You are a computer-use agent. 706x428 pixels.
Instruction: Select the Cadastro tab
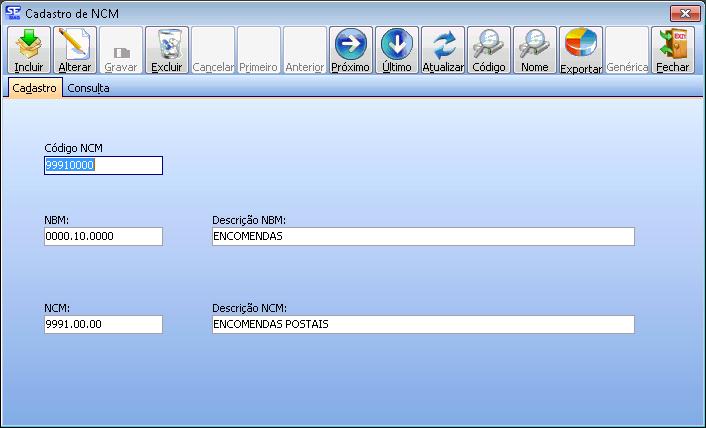click(33, 88)
